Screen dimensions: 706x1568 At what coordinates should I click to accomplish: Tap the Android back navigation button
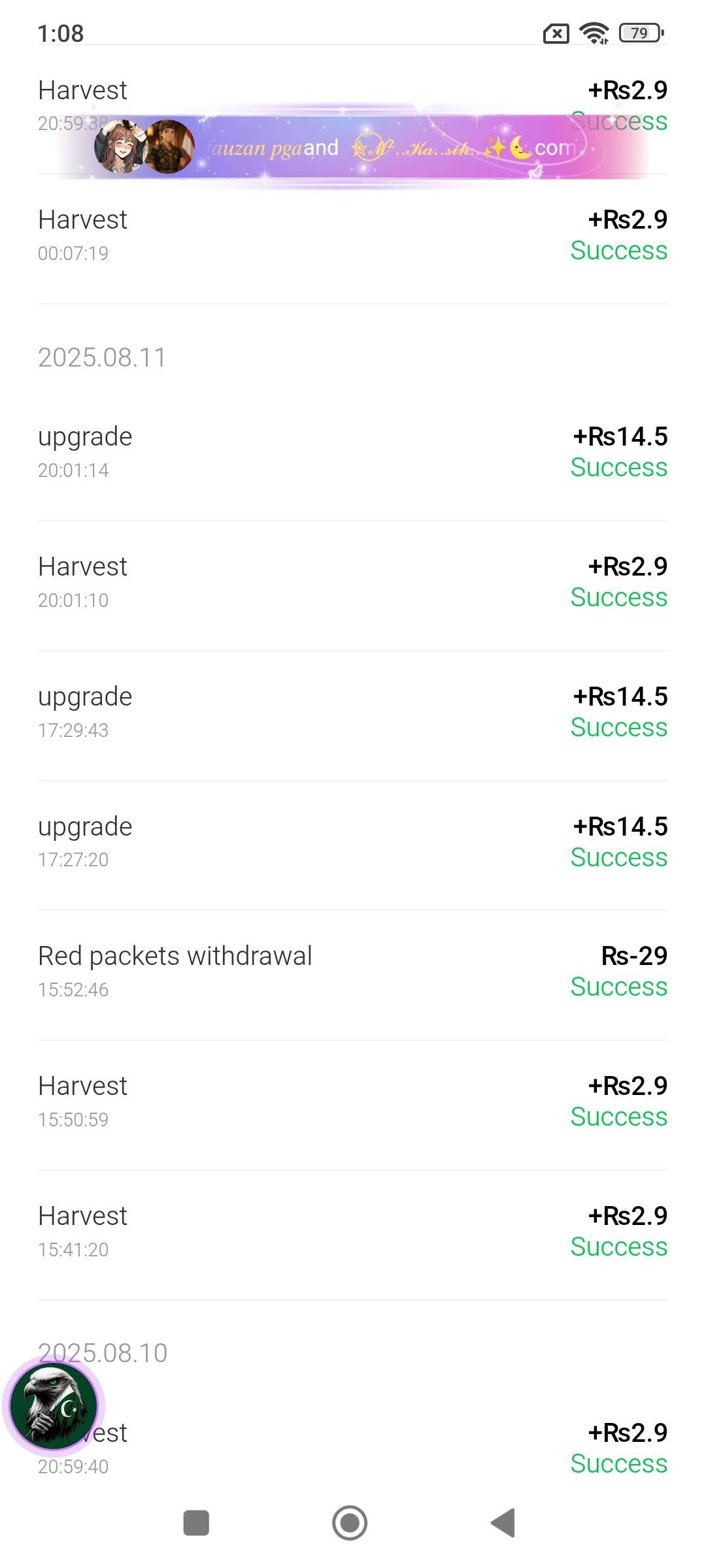coord(504,1523)
